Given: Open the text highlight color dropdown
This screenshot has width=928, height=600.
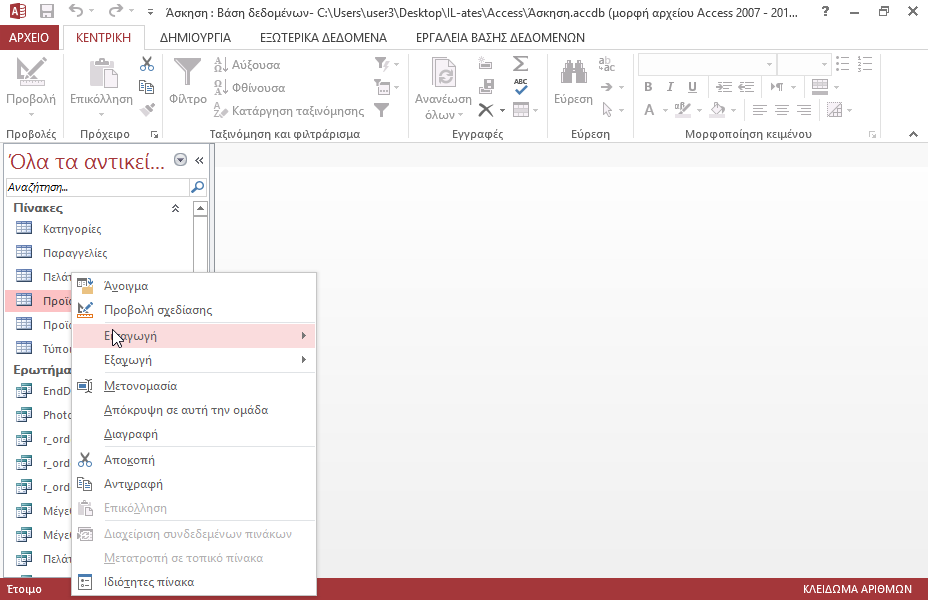Looking at the screenshot, I should (x=699, y=111).
